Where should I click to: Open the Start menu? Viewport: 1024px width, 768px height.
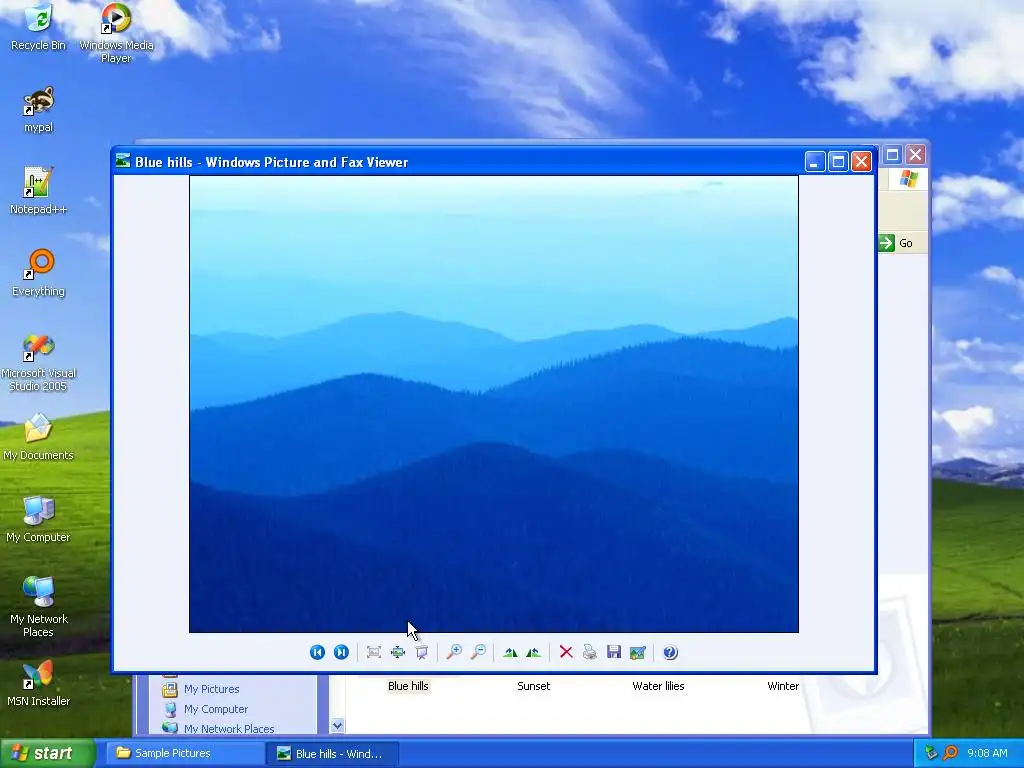[x=48, y=754]
